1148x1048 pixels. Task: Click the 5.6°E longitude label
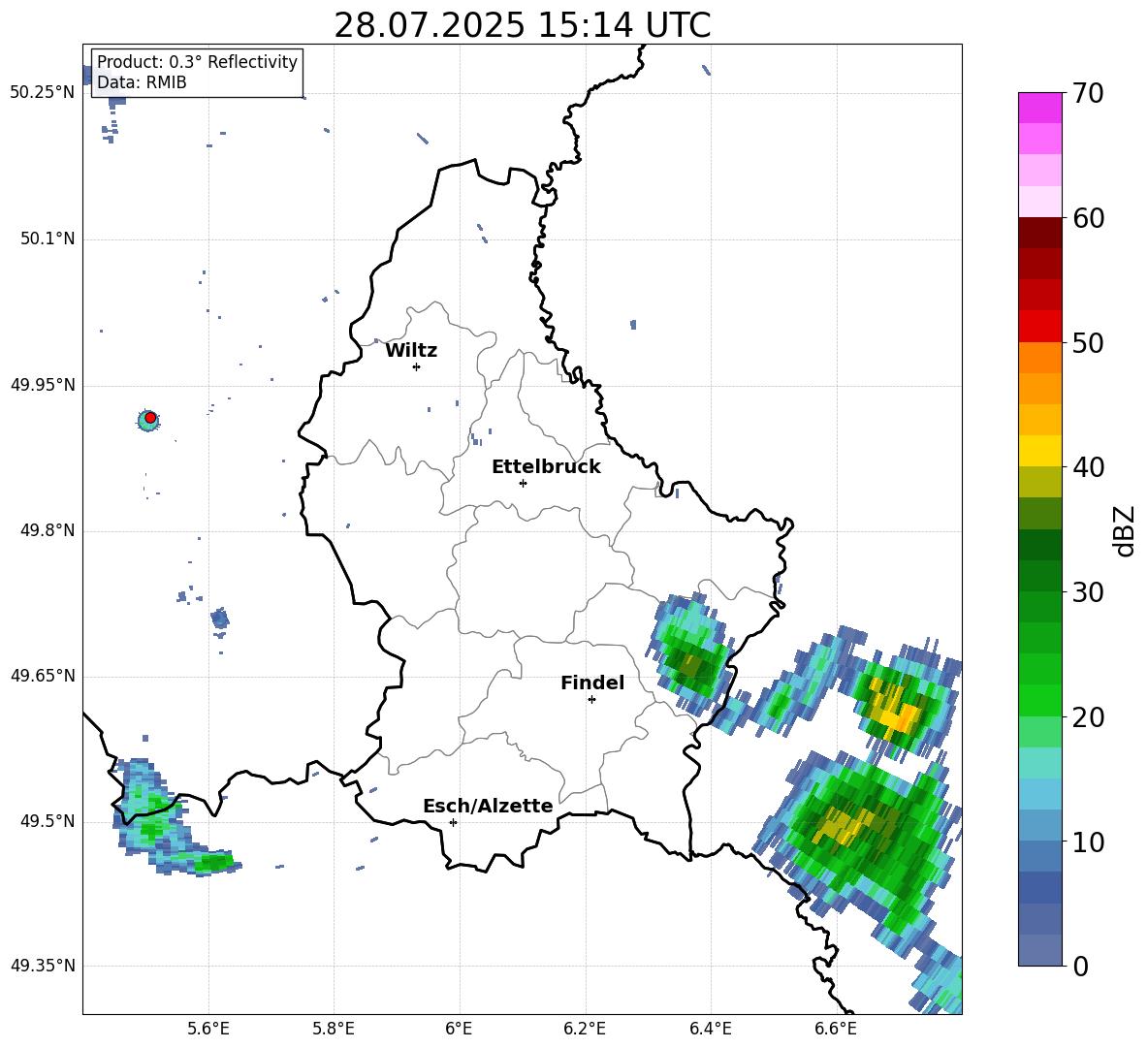pos(207,1029)
